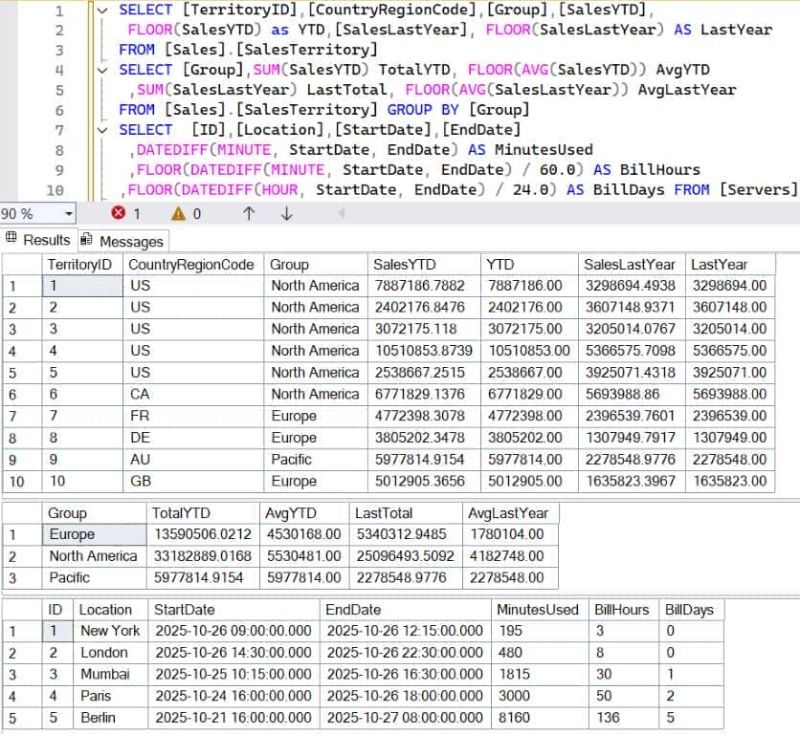
Task: Select cell 3298694.4938 in SalesLastYear
Action: tap(632, 286)
